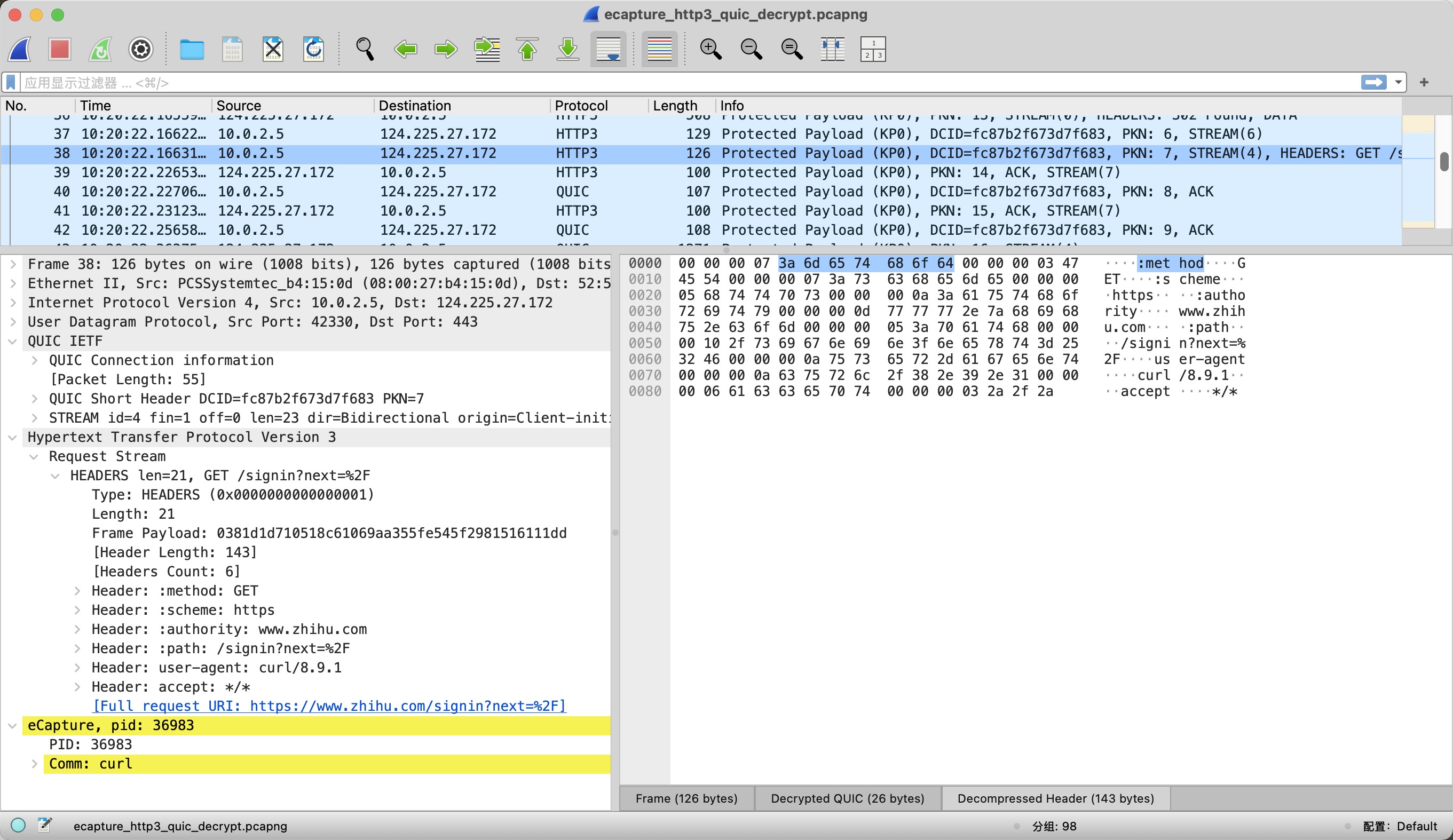
Task: Open the Full request URI link
Action: coord(329,706)
